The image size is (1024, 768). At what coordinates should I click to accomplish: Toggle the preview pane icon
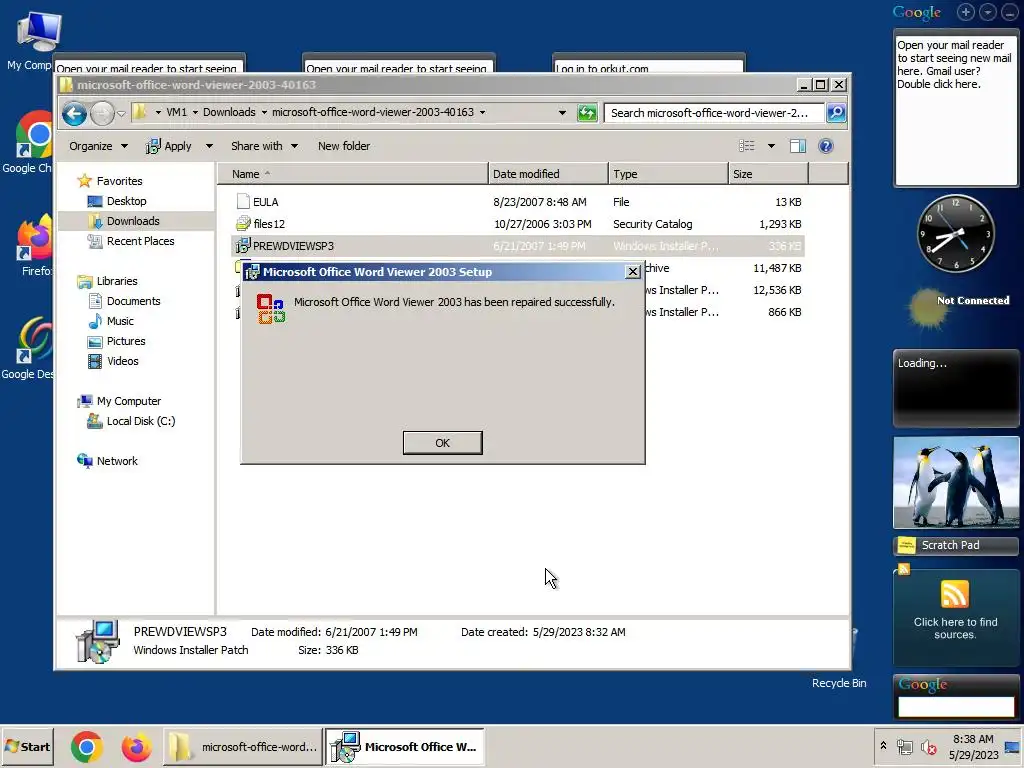tap(797, 146)
